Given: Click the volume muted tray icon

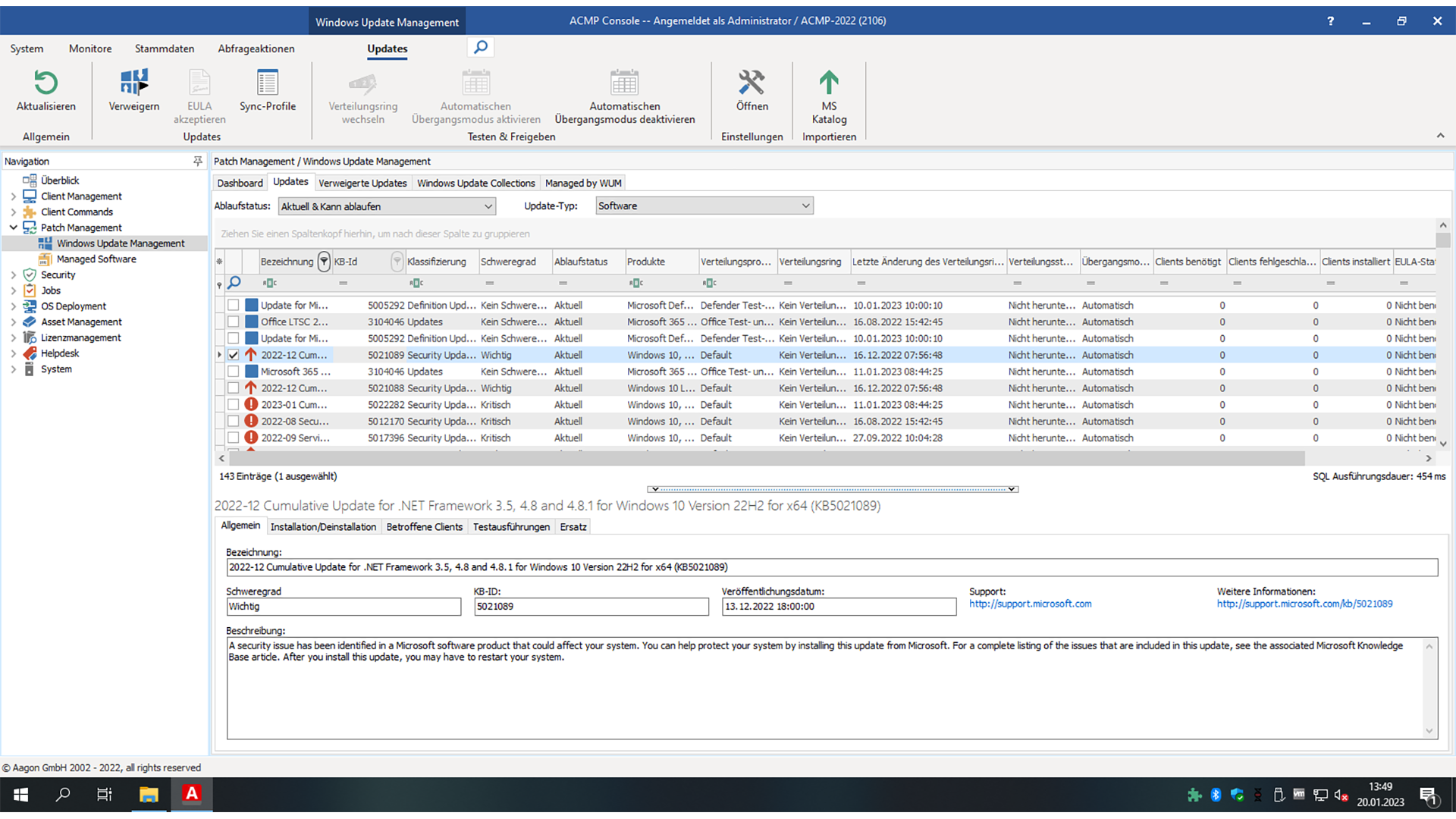Looking at the screenshot, I should coord(1341,795).
